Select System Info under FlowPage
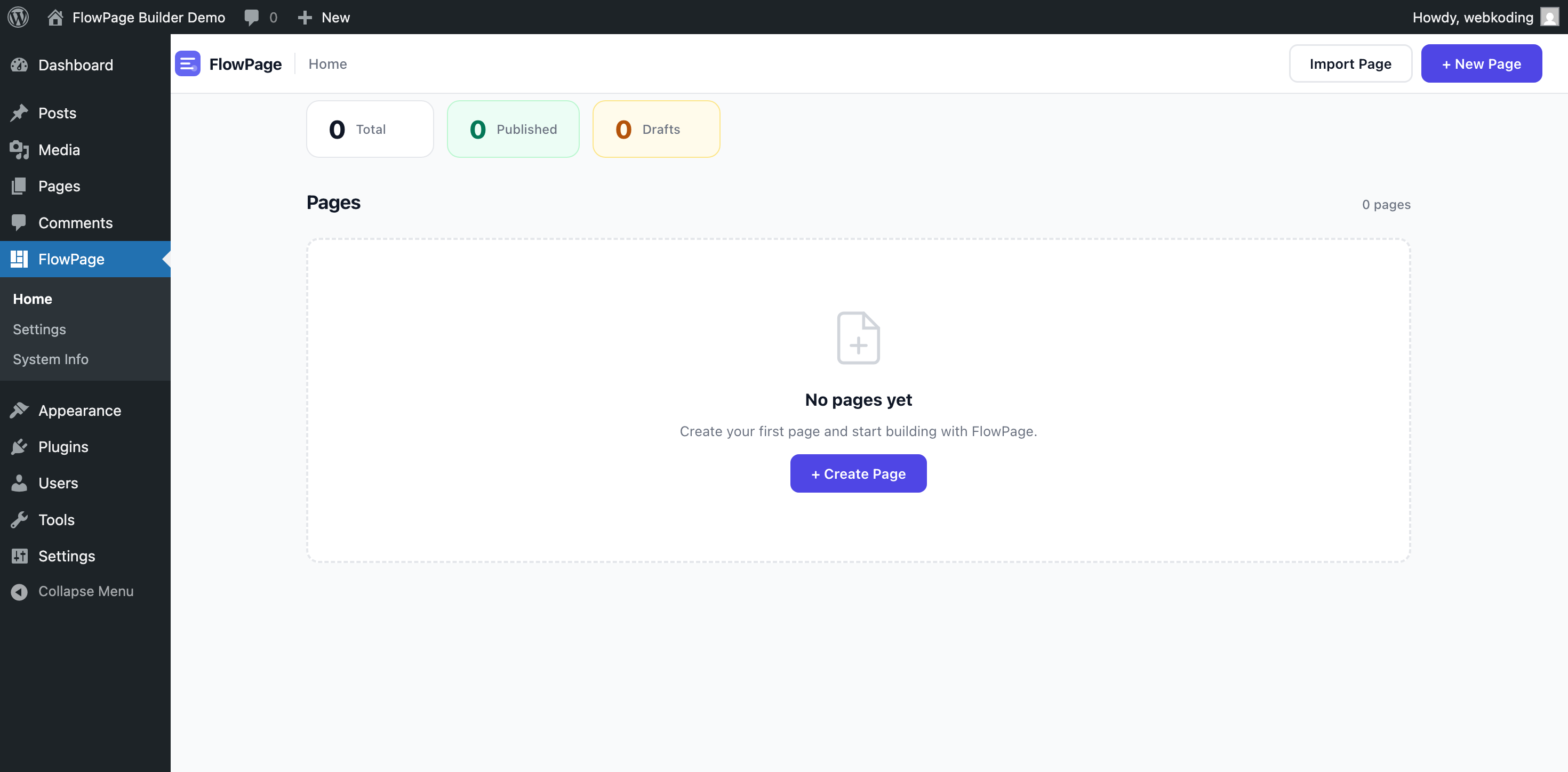1568x772 pixels. pos(50,359)
